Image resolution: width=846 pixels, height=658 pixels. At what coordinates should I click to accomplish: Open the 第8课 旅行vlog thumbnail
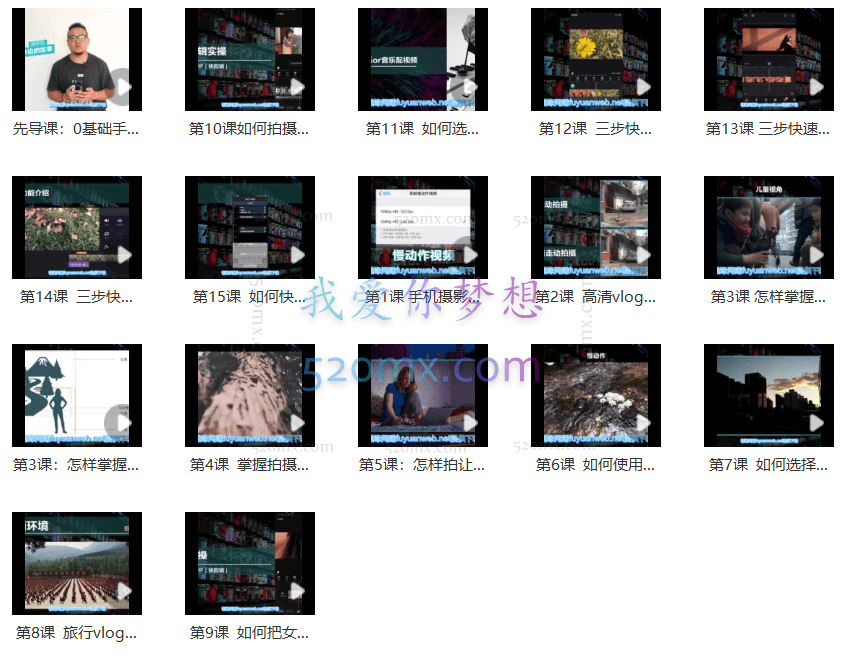pyautogui.click(x=77, y=563)
